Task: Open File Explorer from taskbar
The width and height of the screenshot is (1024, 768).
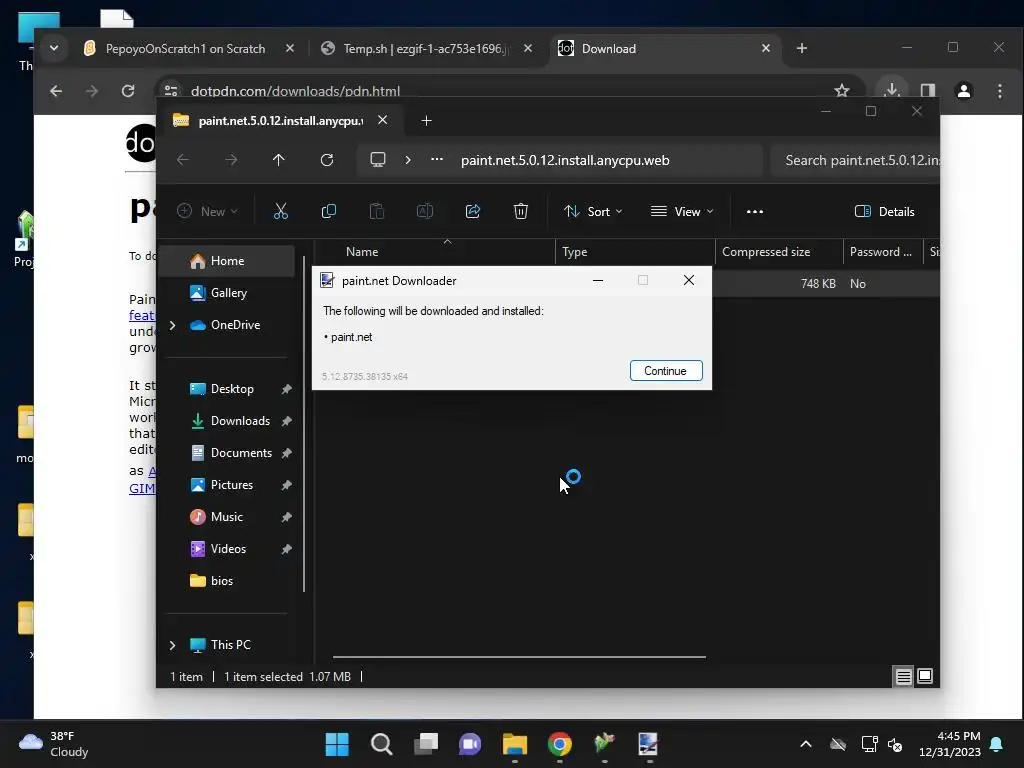Action: [x=515, y=744]
